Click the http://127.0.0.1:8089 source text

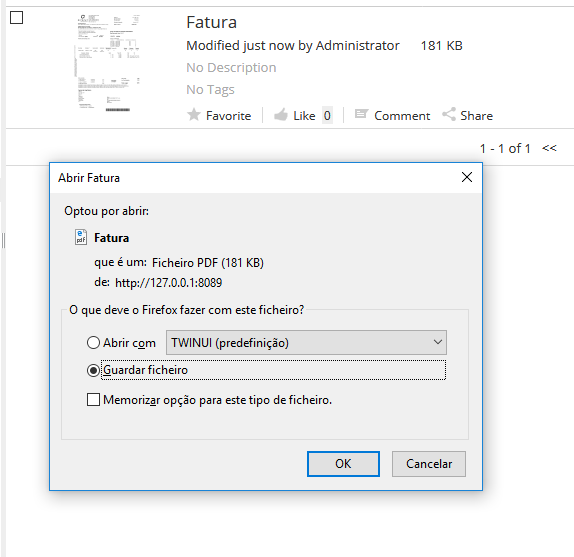[168, 283]
